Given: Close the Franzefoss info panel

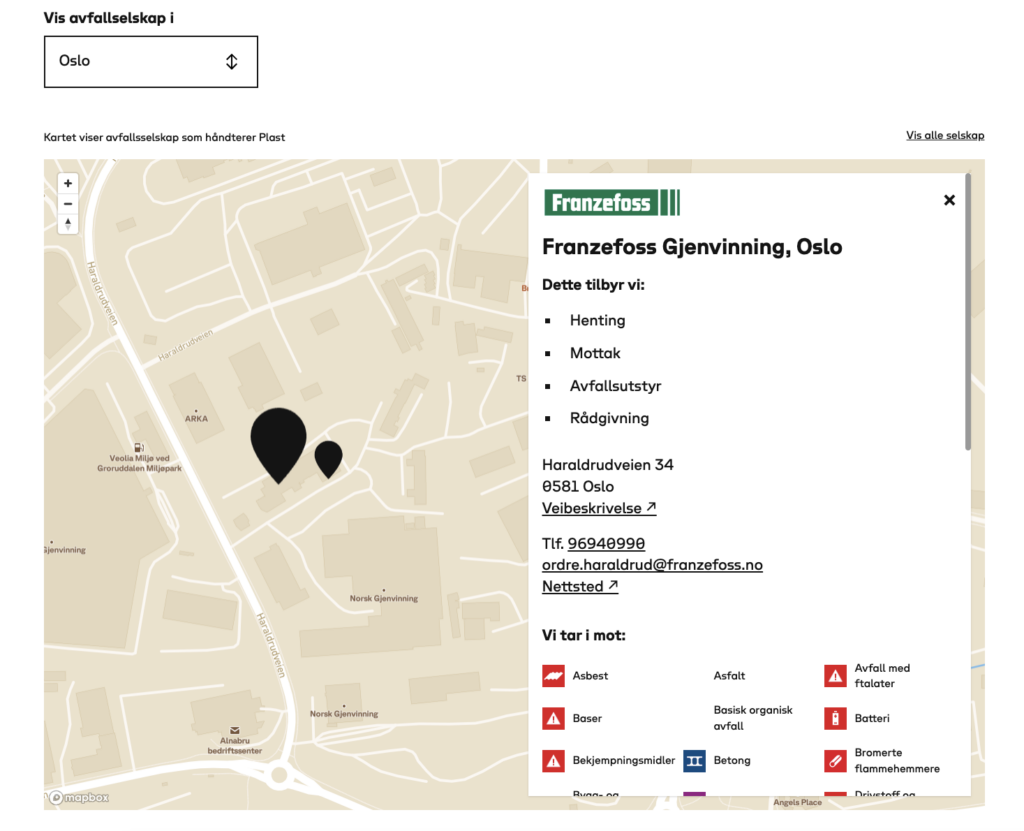Looking at the screenshot, I should click(950, 200).
